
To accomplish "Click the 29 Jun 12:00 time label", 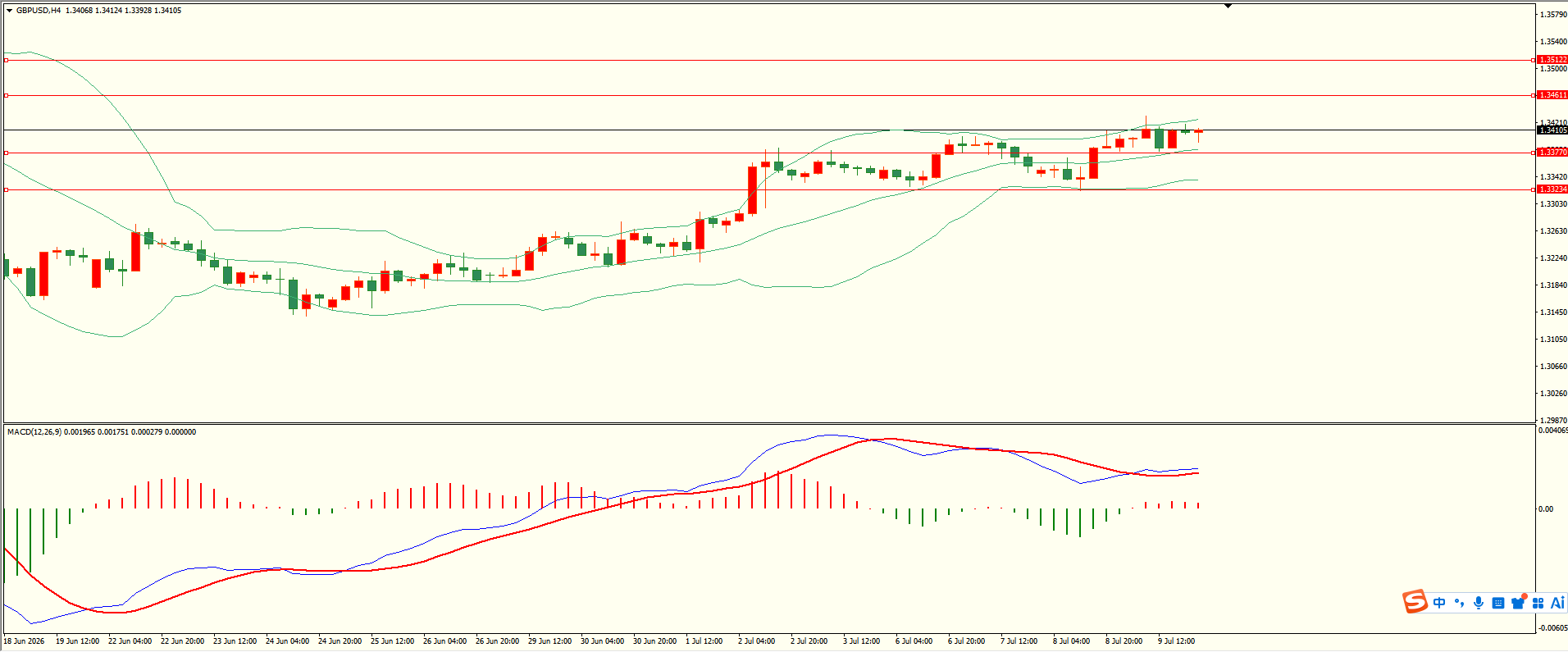I will pos(549,641).
